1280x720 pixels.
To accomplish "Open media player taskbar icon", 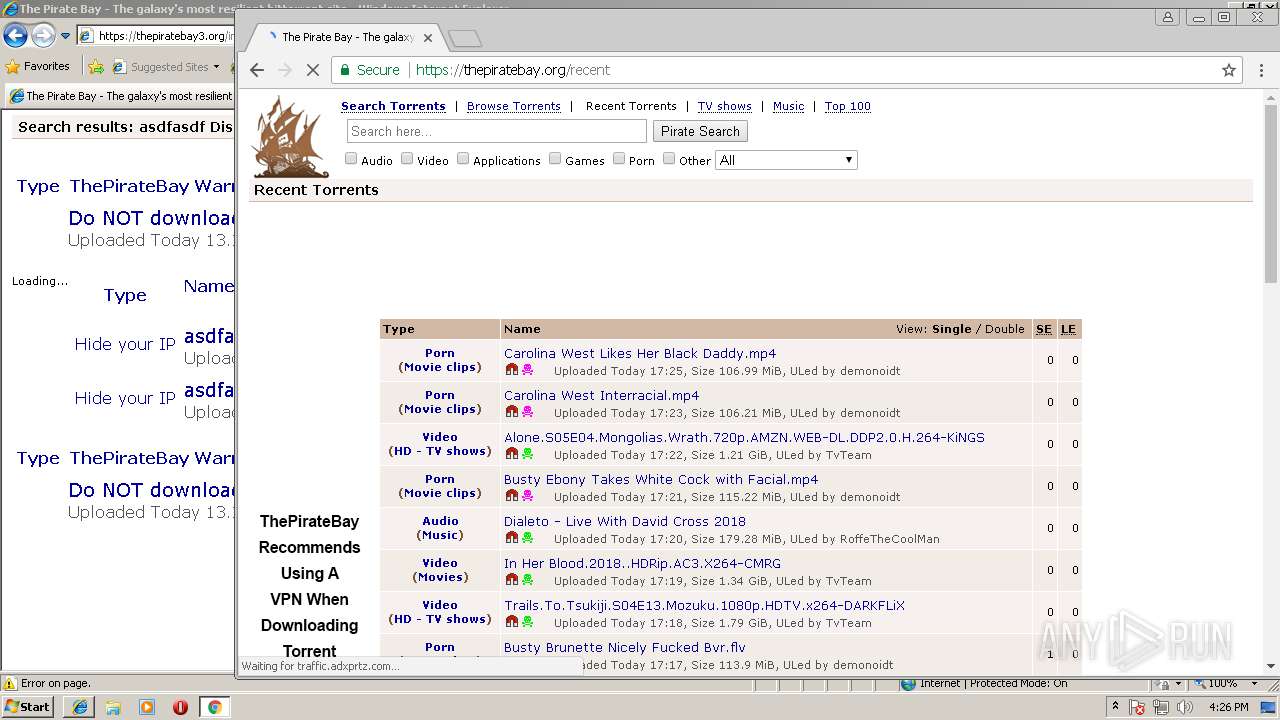I will pyautogui.click(x=147, y=707).
